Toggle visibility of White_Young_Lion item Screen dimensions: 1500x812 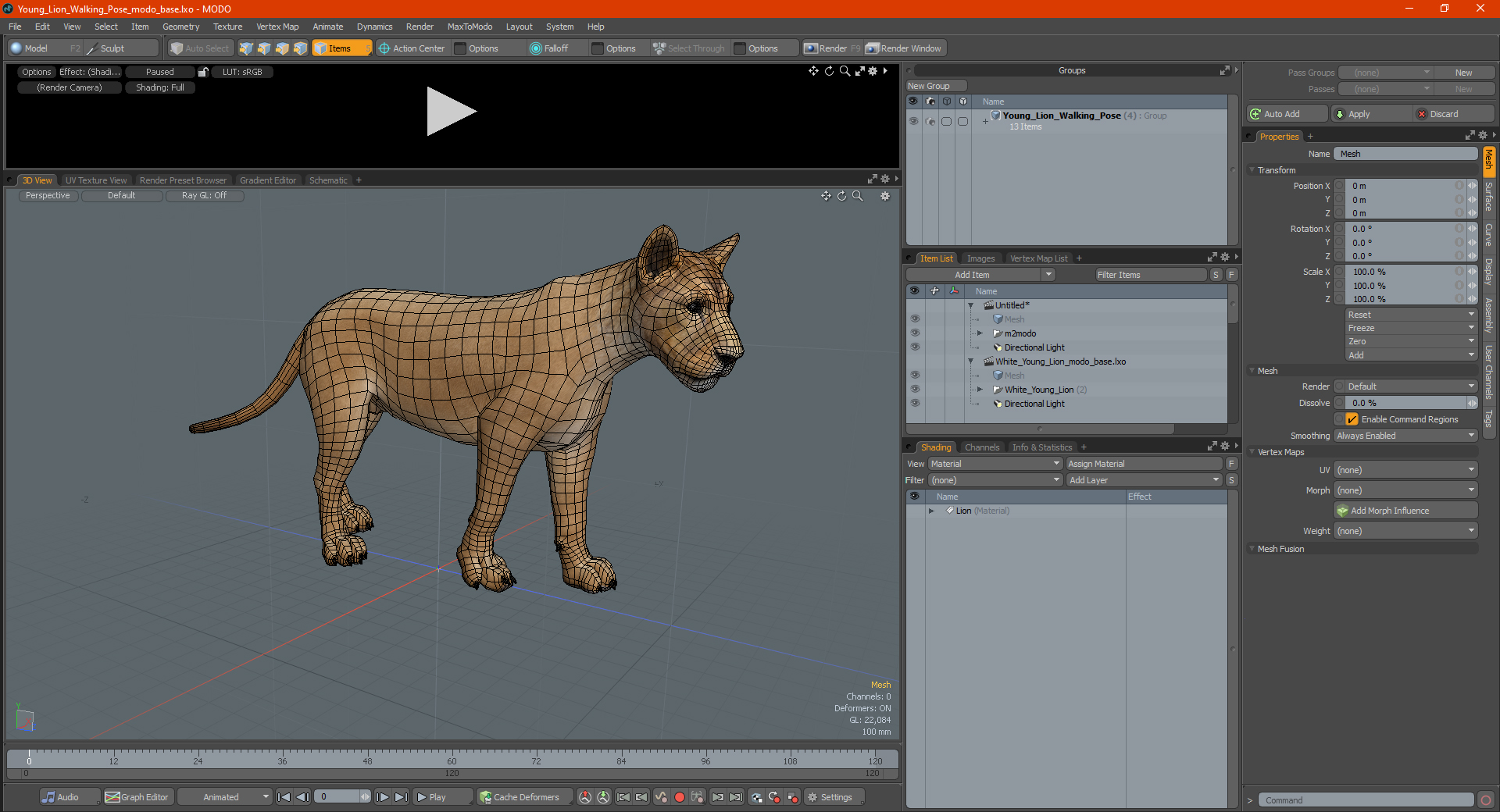pos(914,390)
